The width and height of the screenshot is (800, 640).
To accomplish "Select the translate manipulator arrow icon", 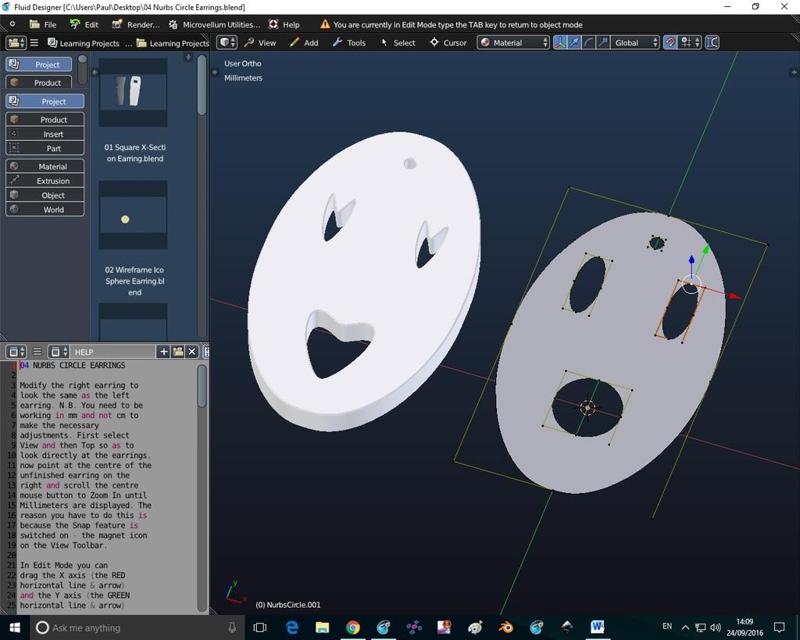I will tap(574, 43).
